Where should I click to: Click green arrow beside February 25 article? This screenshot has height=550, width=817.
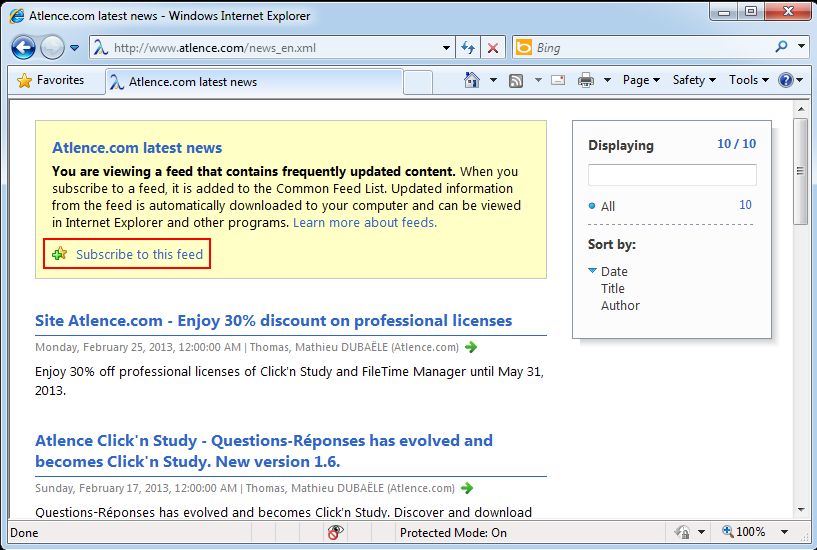click(x=471, y=347)
